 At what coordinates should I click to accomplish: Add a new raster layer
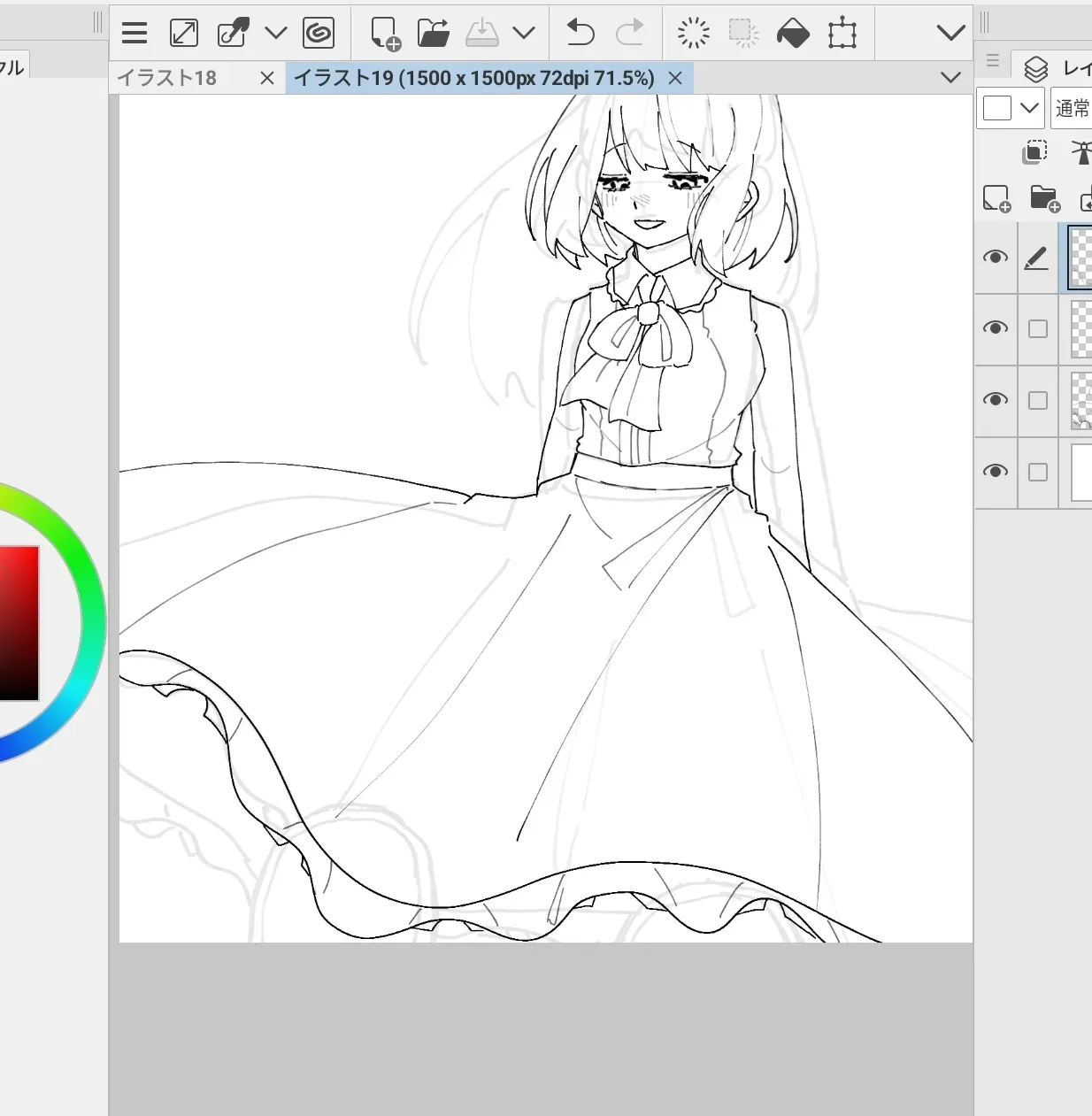click(996, 199)
